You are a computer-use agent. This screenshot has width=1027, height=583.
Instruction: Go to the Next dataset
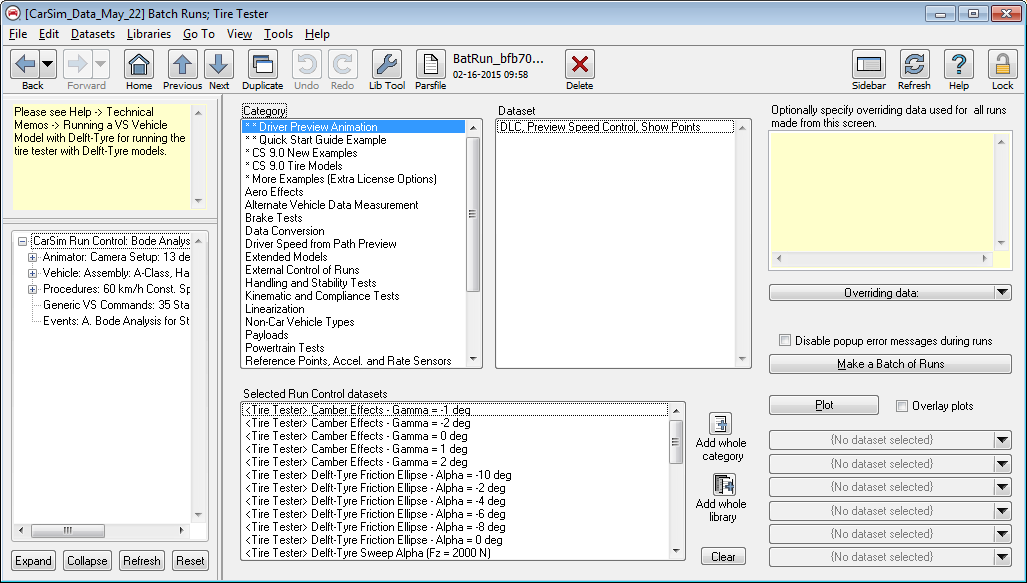pyautogui.click(x=219, y=64)
